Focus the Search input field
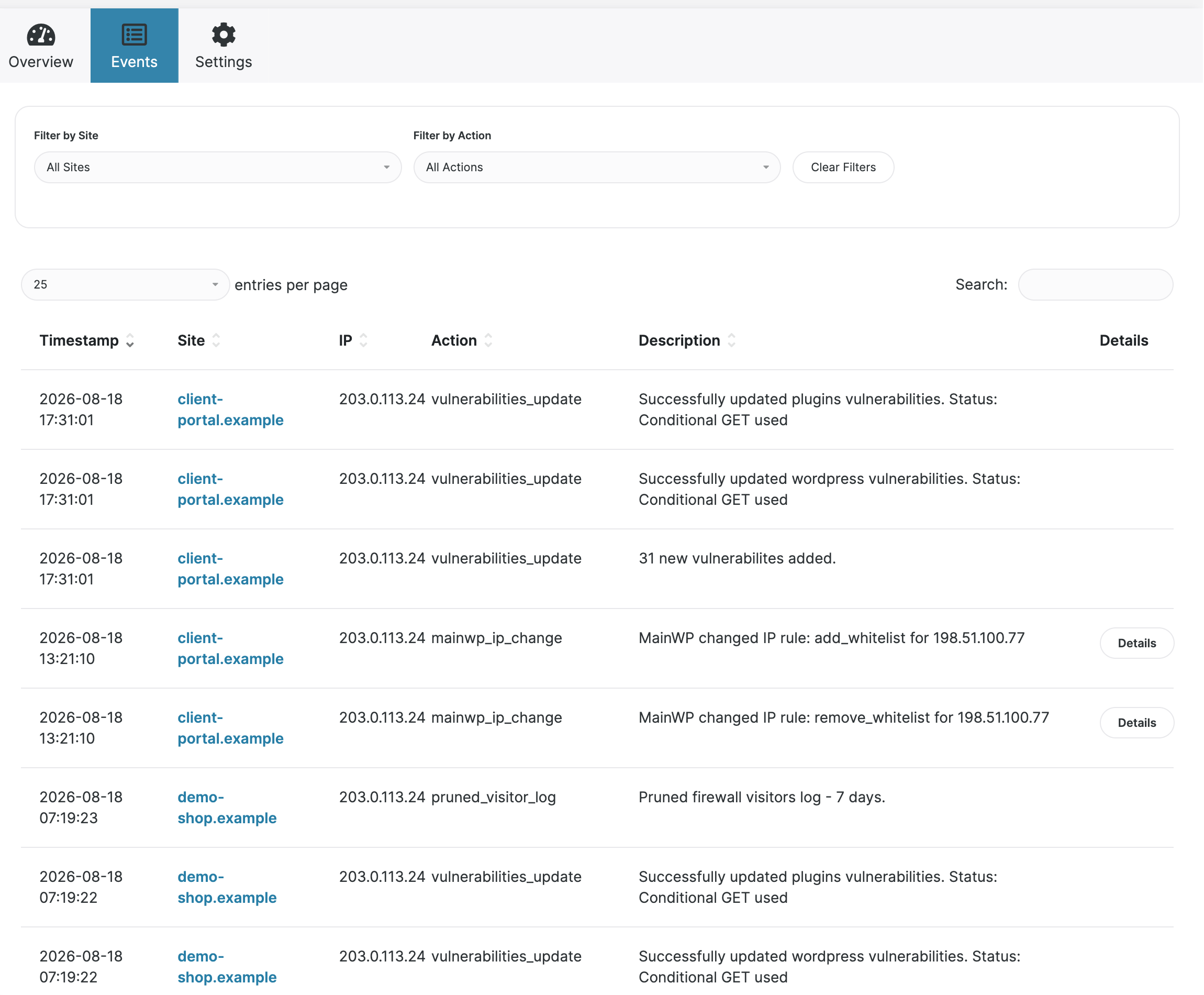The image size is (1204, 995). pyautogui.click(x=1095, y=285)
